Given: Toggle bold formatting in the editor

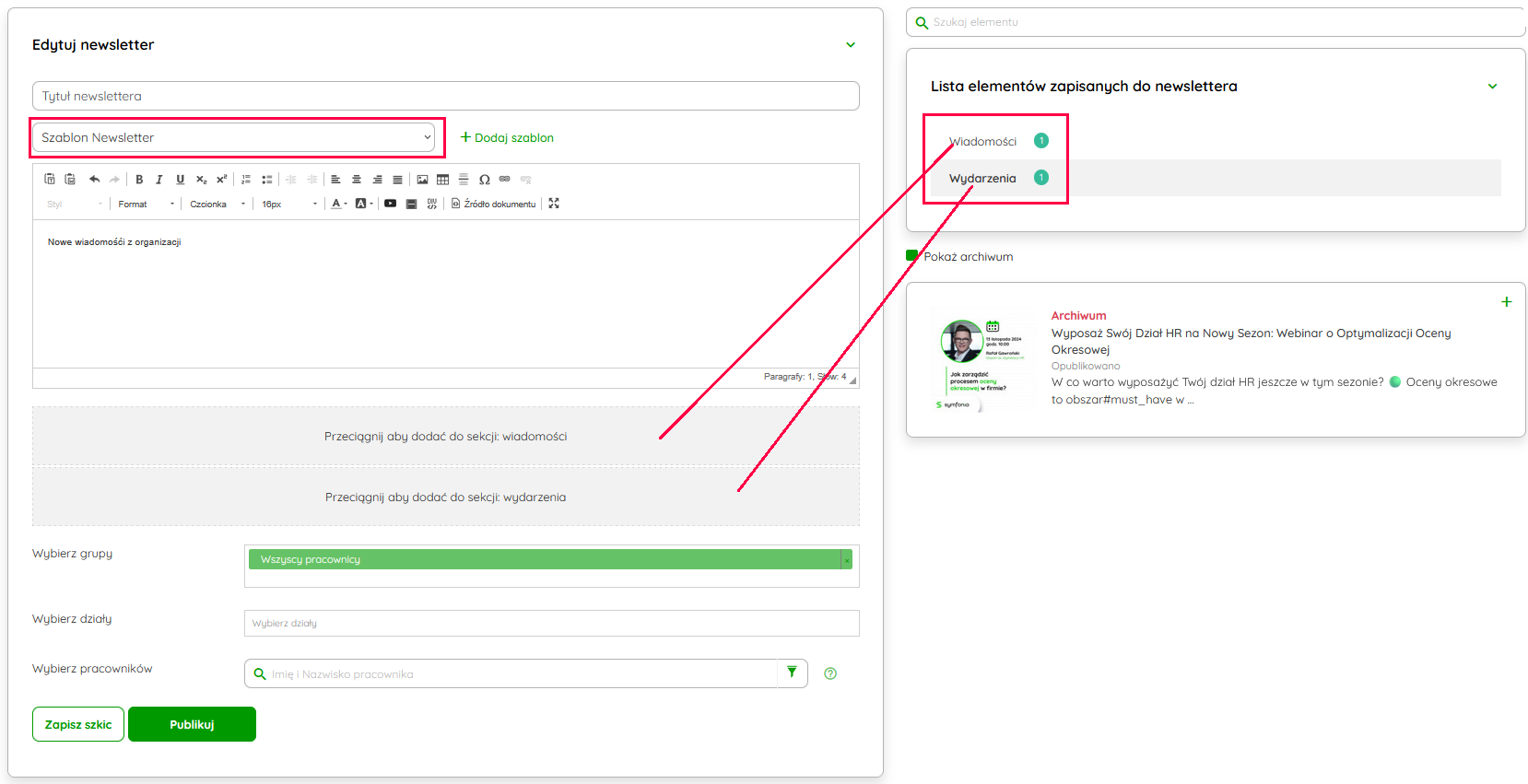Looking at the screenshot, I should coord(139,180).
